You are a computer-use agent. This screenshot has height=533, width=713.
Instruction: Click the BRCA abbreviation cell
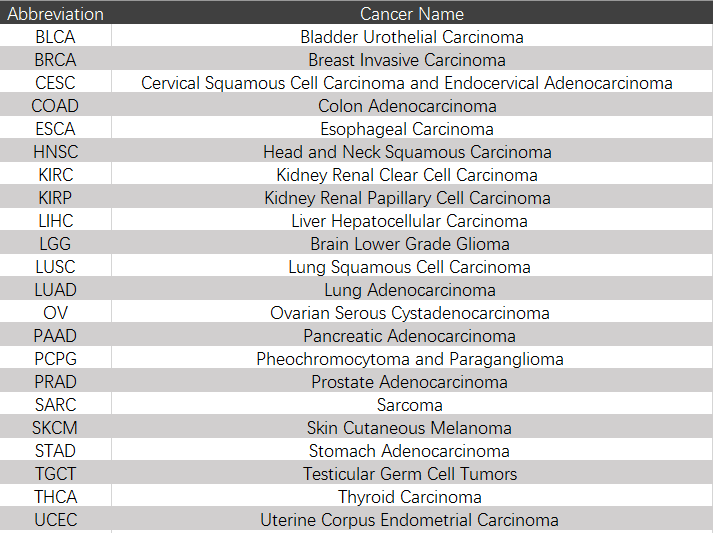tap(55, 60)
